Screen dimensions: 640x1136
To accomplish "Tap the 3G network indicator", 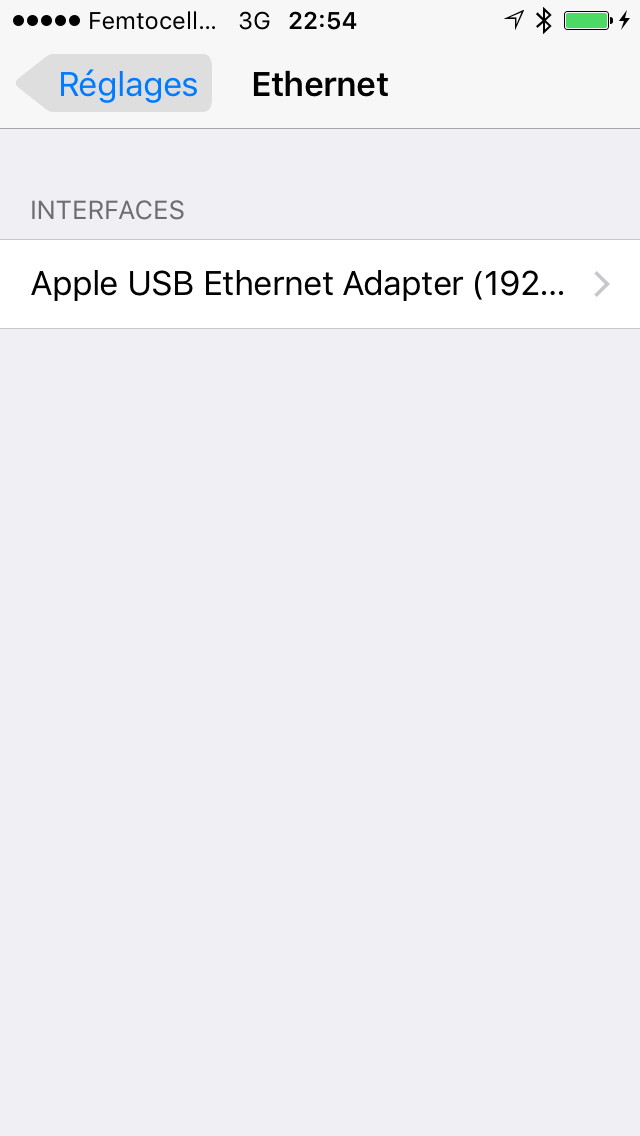I will tap(254, 21).
